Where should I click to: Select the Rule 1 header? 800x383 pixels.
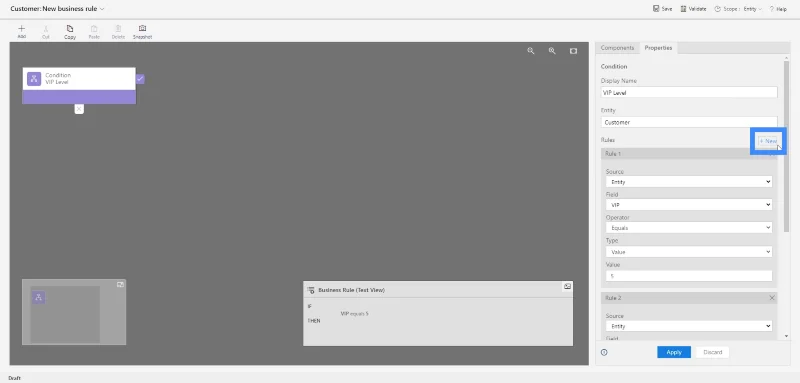pyautogui.click(x=689, y=154)
